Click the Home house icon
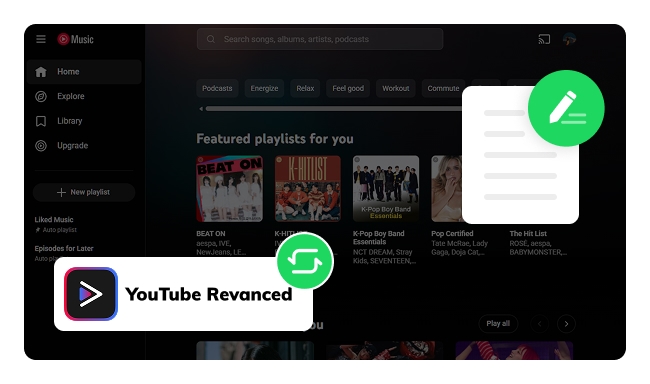The height and width of the screenshot is (384, 650). [x=41, y=72]
